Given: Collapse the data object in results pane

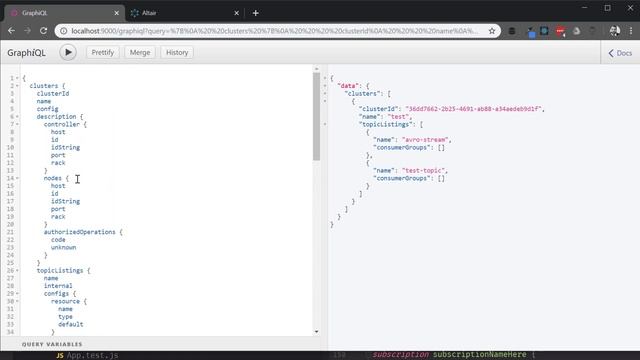Looking at the screenshot, I should (325, 86).
